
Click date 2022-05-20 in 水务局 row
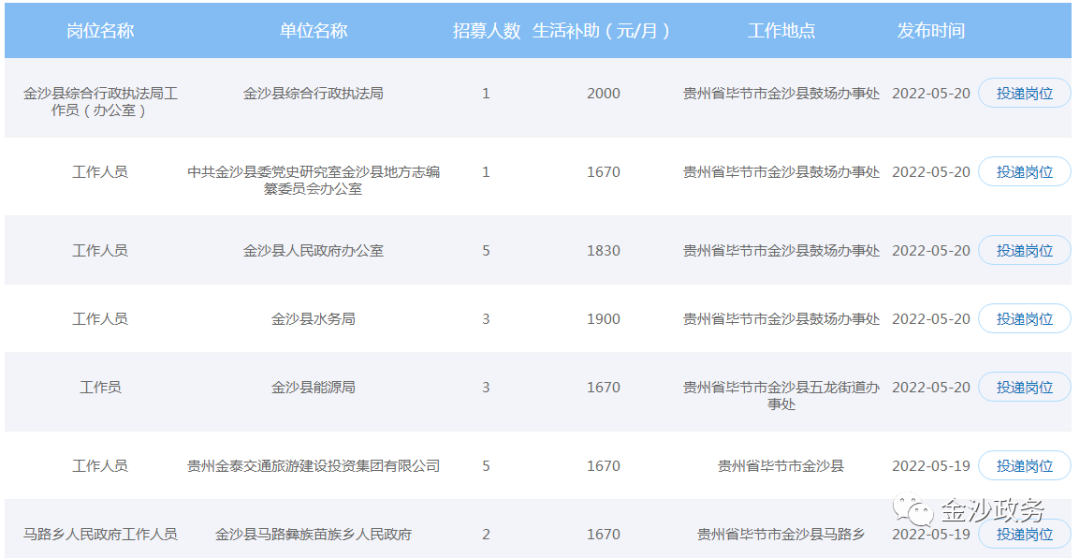tap(931, 318)
